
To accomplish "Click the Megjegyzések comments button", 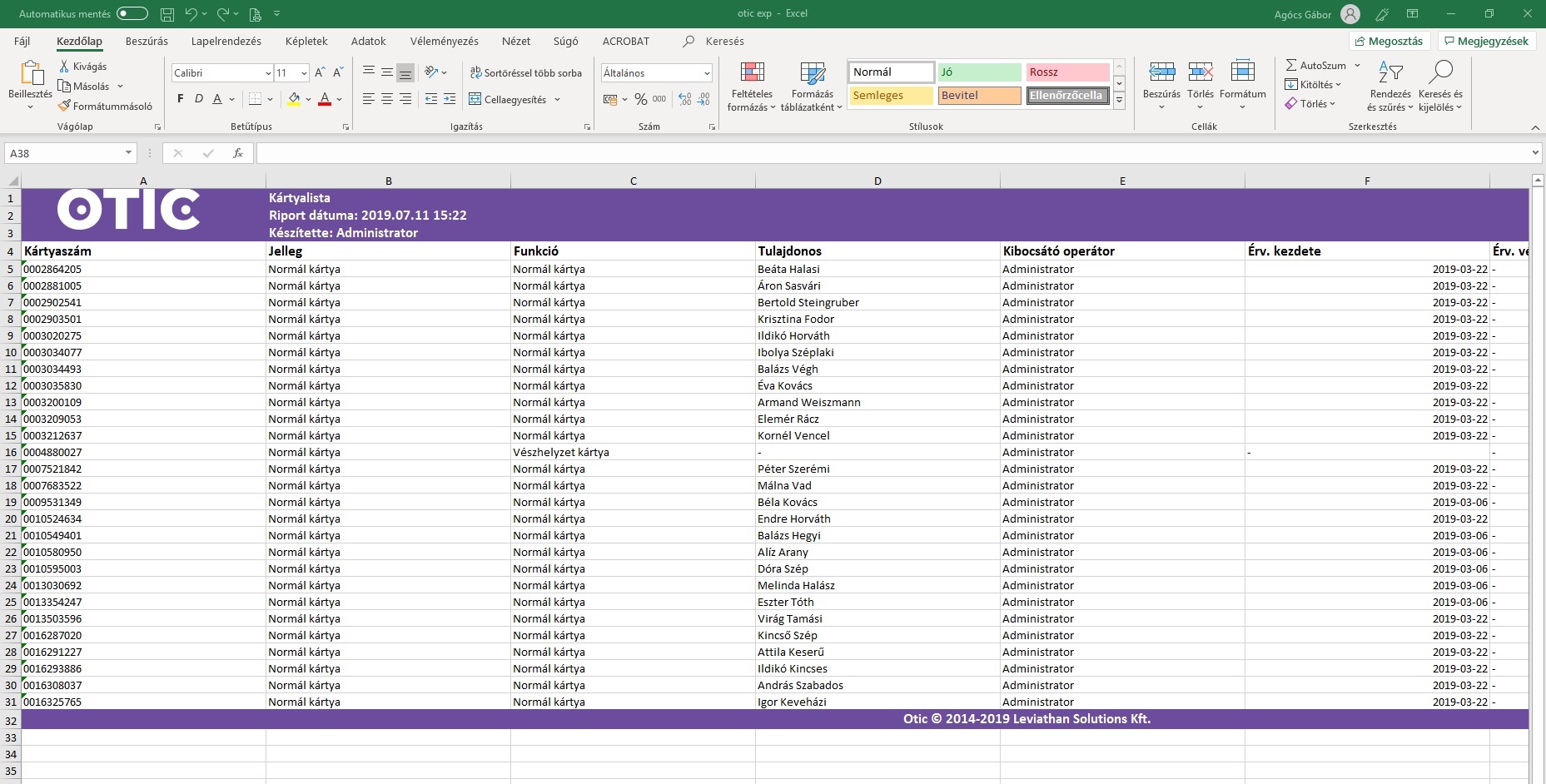I will [x=1486, y=41].
